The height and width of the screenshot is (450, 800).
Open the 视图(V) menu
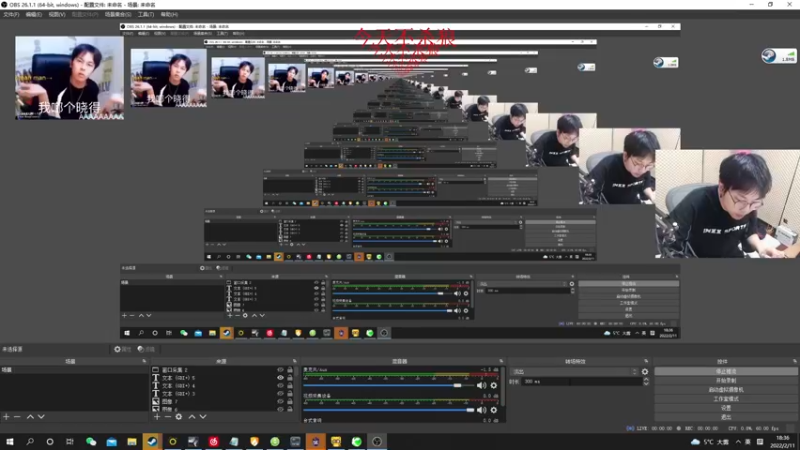tap(57, 14)
